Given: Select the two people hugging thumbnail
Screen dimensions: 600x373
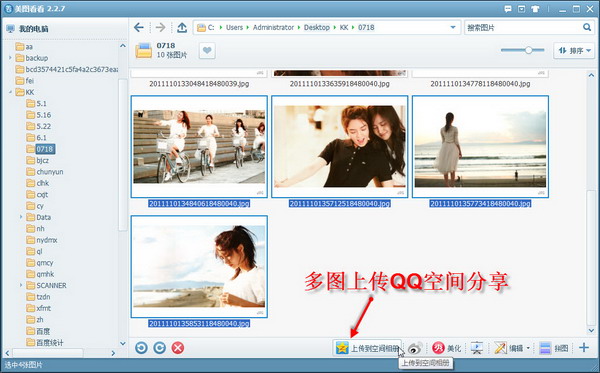Looking at the screenshot, I should (x=340, y=147).
